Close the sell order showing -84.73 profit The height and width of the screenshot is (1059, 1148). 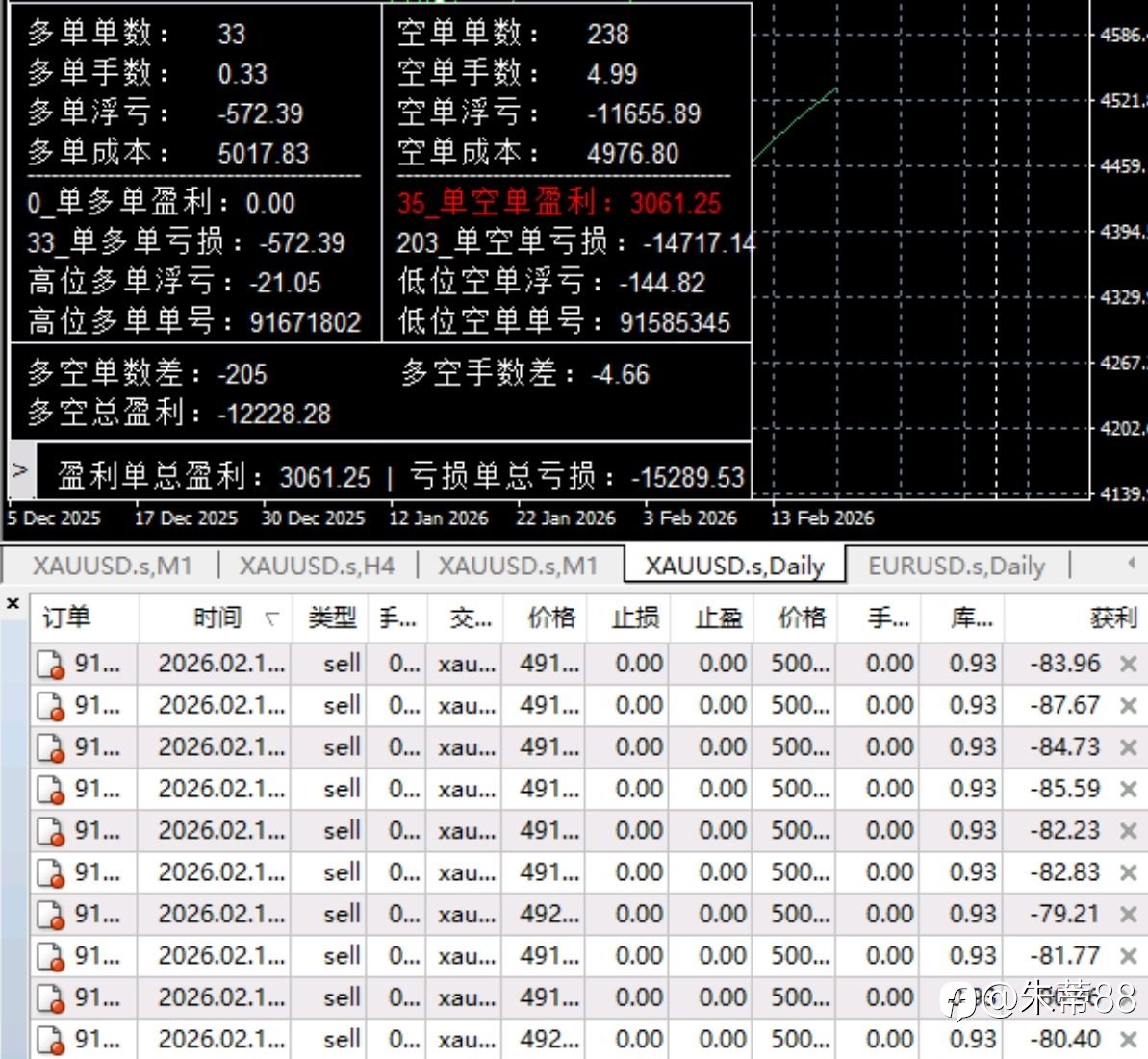[1128, 747]
